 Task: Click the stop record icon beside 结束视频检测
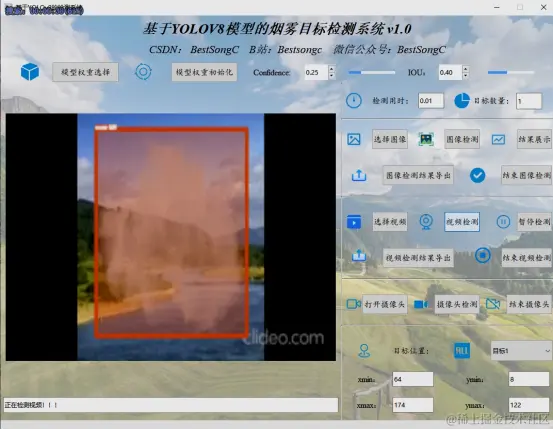[483, 255]
